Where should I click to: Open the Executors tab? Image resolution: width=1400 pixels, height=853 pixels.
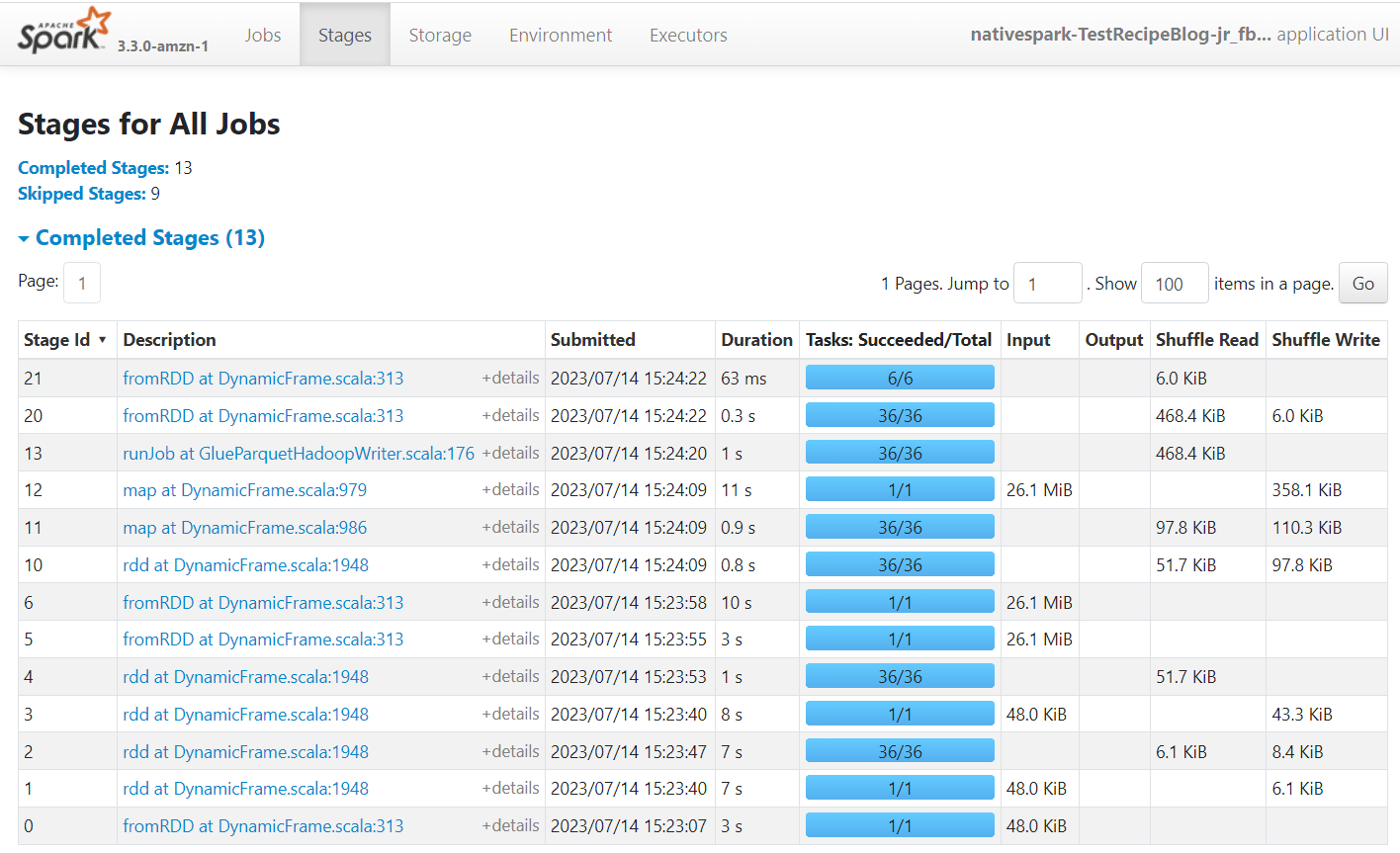[x=688, y=35]
